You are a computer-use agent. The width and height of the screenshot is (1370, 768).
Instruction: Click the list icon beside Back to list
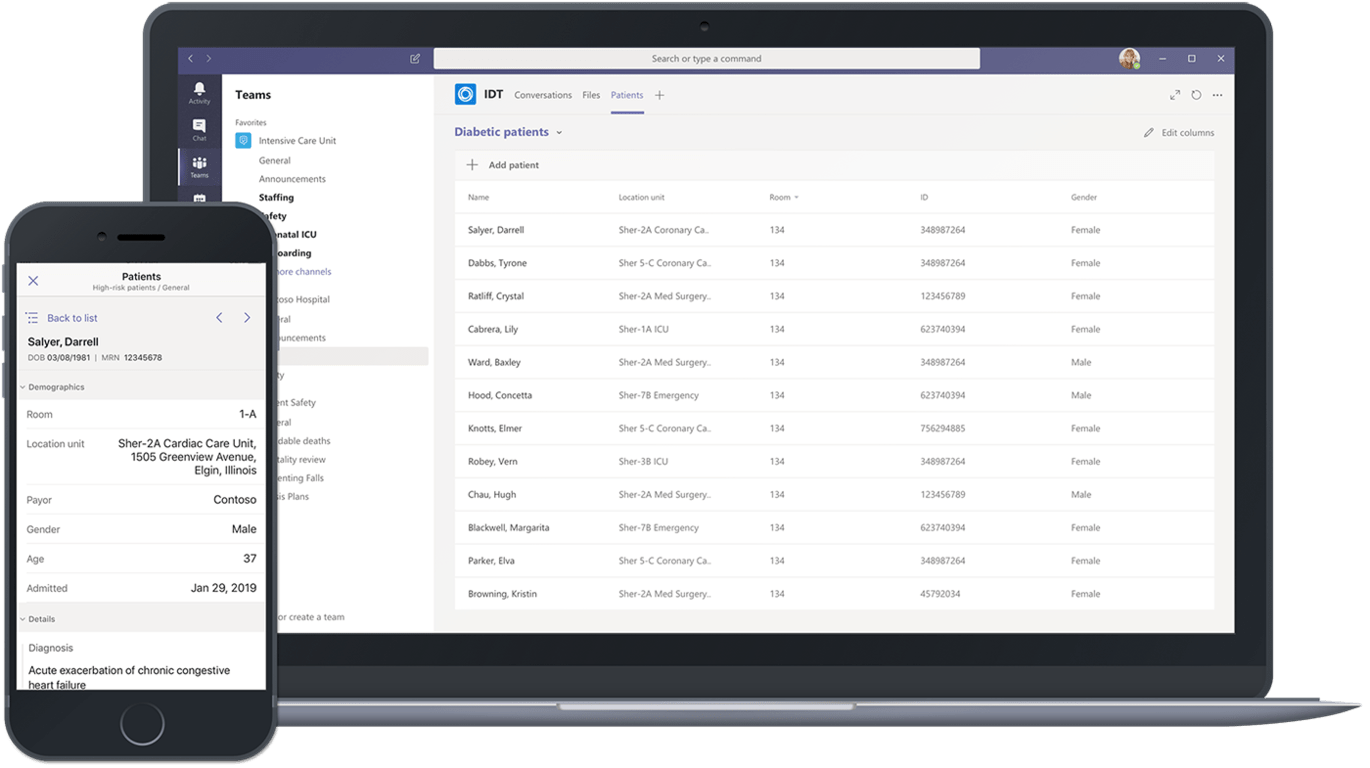tap(32, 318)
